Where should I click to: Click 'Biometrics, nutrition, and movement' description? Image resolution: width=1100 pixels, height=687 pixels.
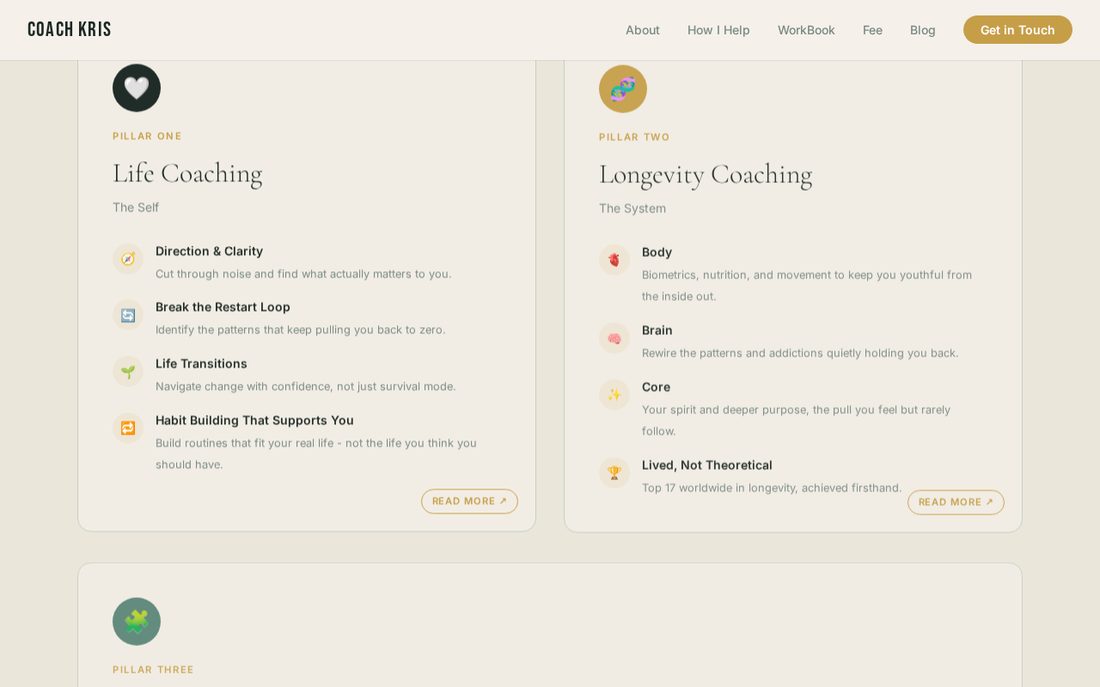pos(807,286)
